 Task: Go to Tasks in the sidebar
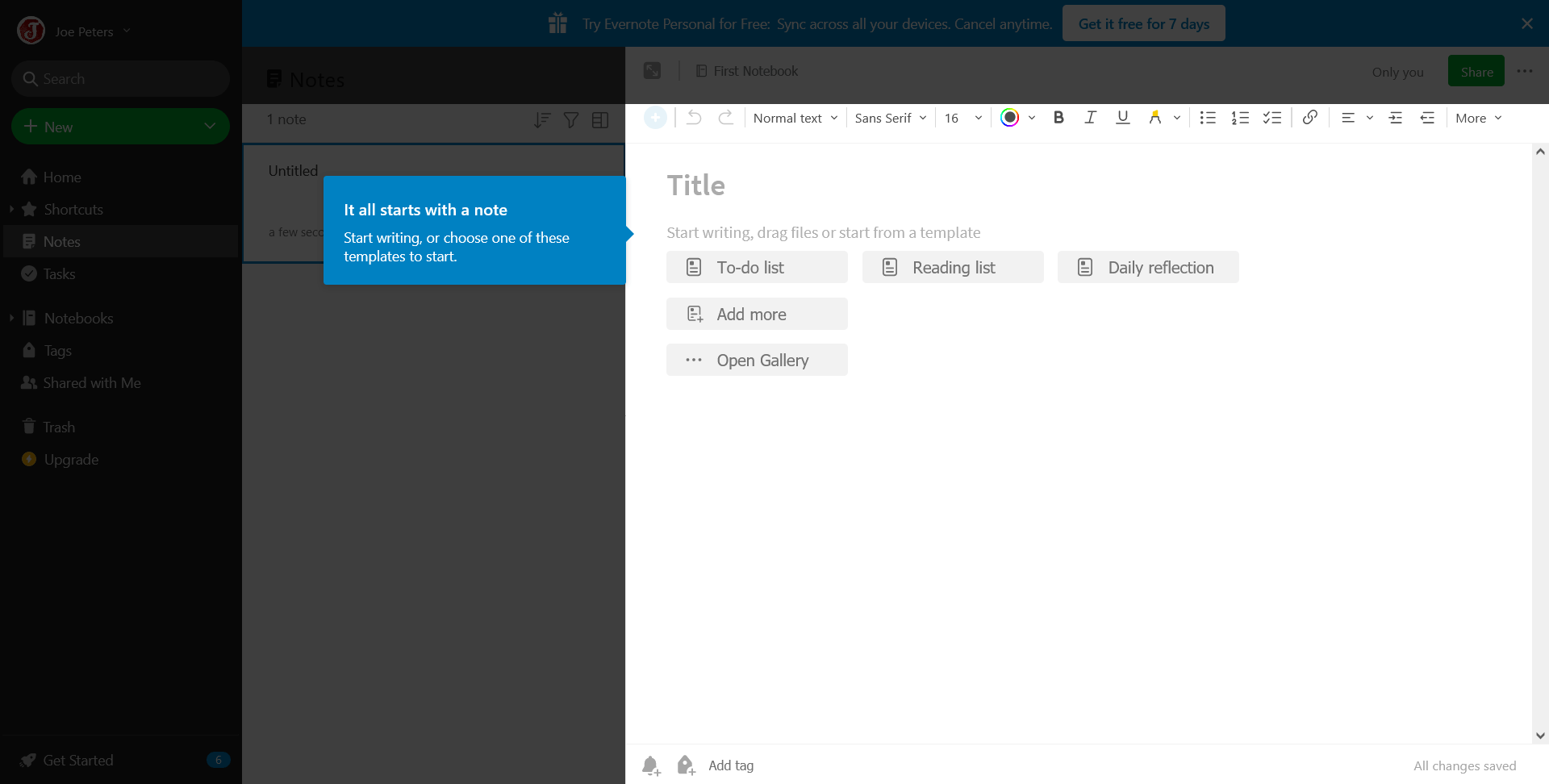59,274
